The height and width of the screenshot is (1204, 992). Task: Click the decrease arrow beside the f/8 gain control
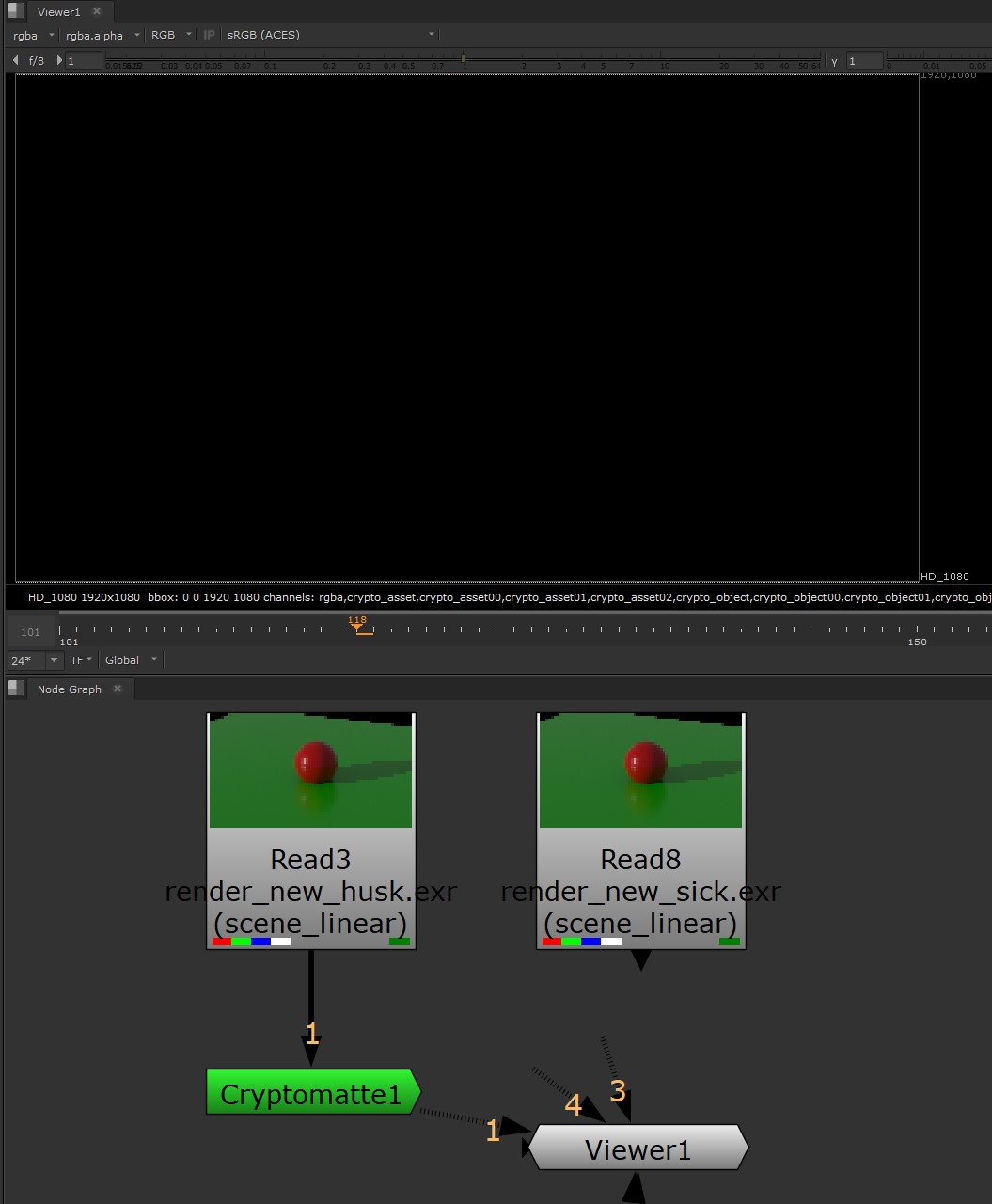[15, 59]
